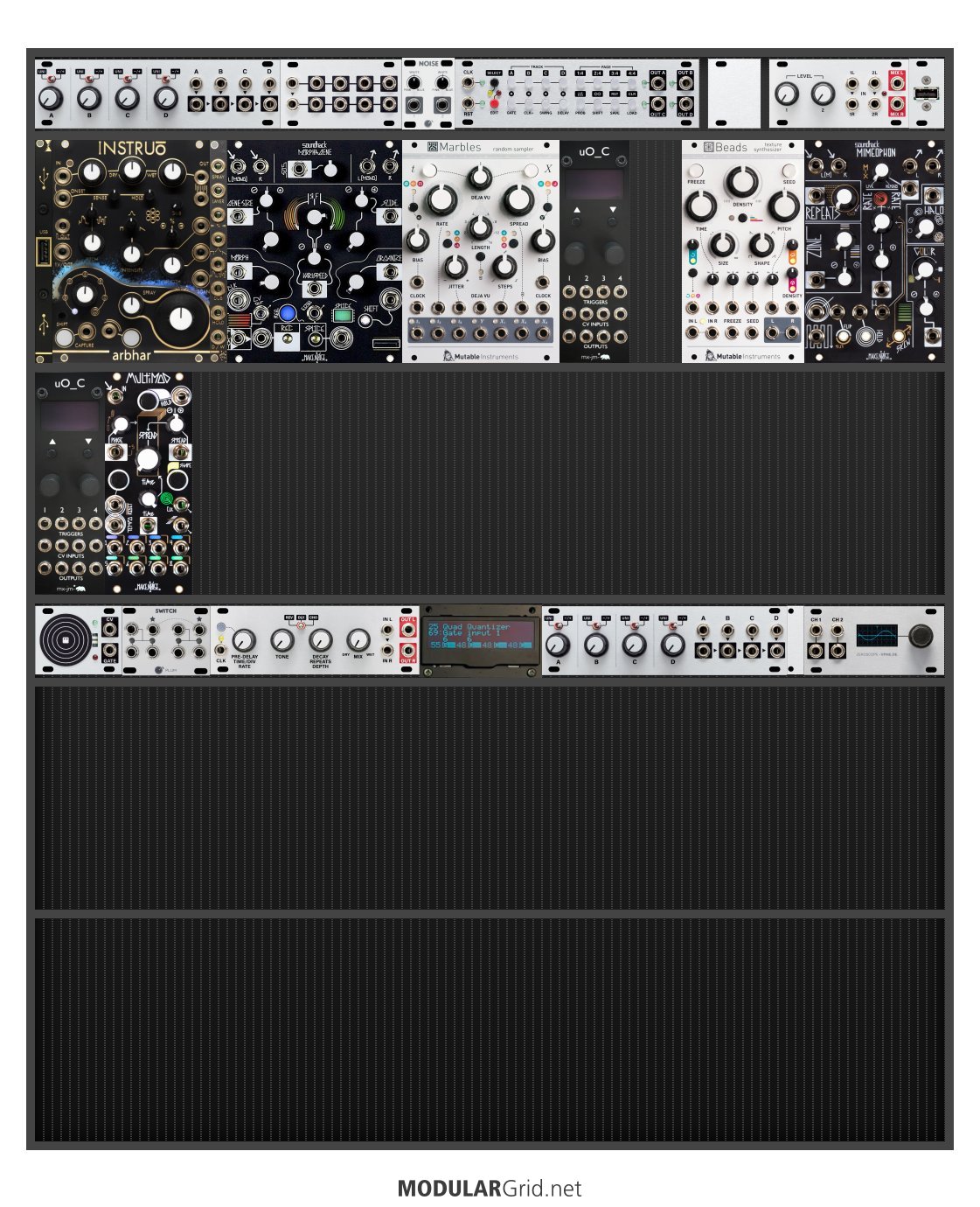Screen dimensions: 980x1207
Task: Click the top-row attenuverter knob A
Action: coord(51,96)
